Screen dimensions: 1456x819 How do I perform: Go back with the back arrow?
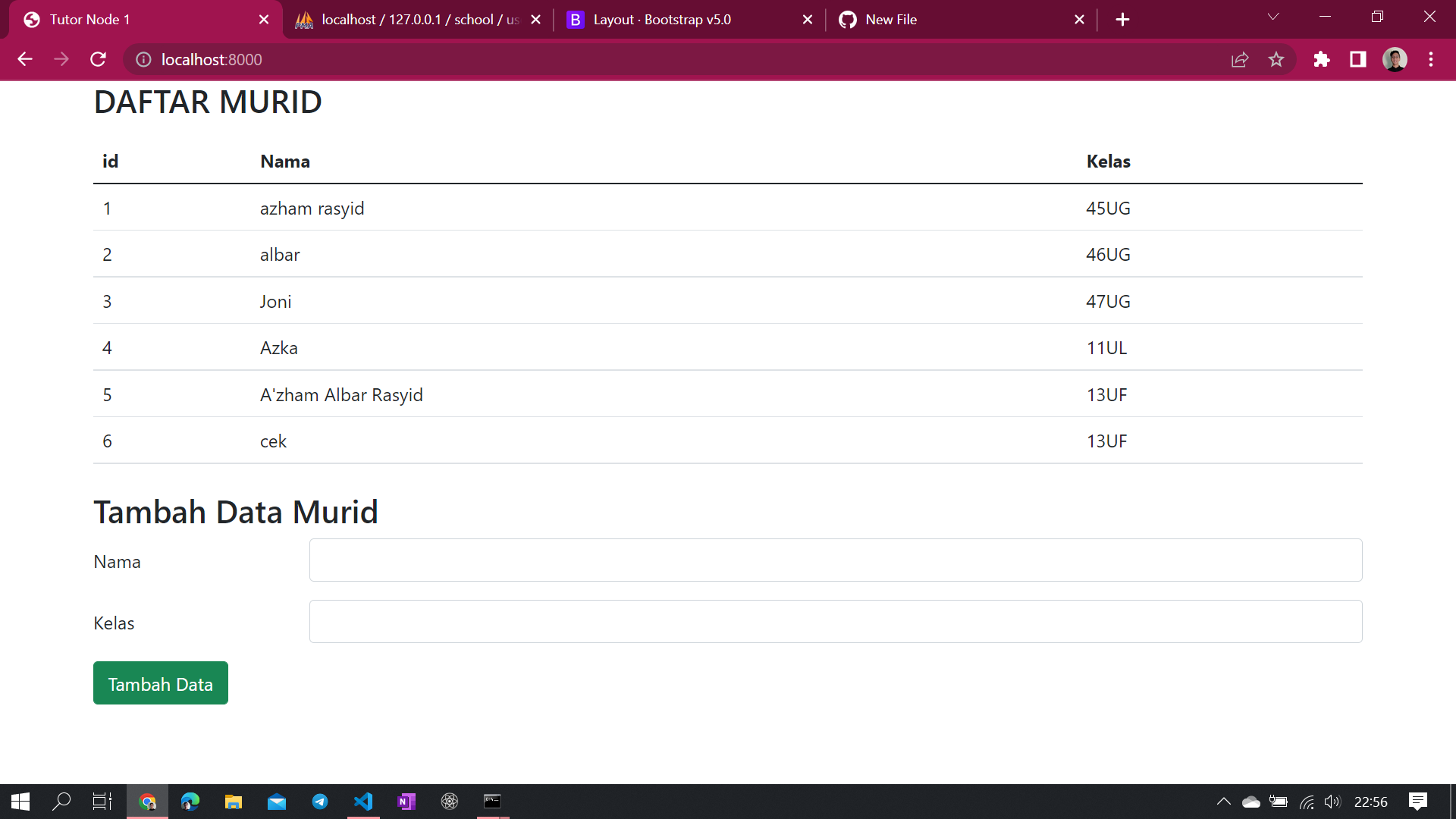click(x=25, y=59)
